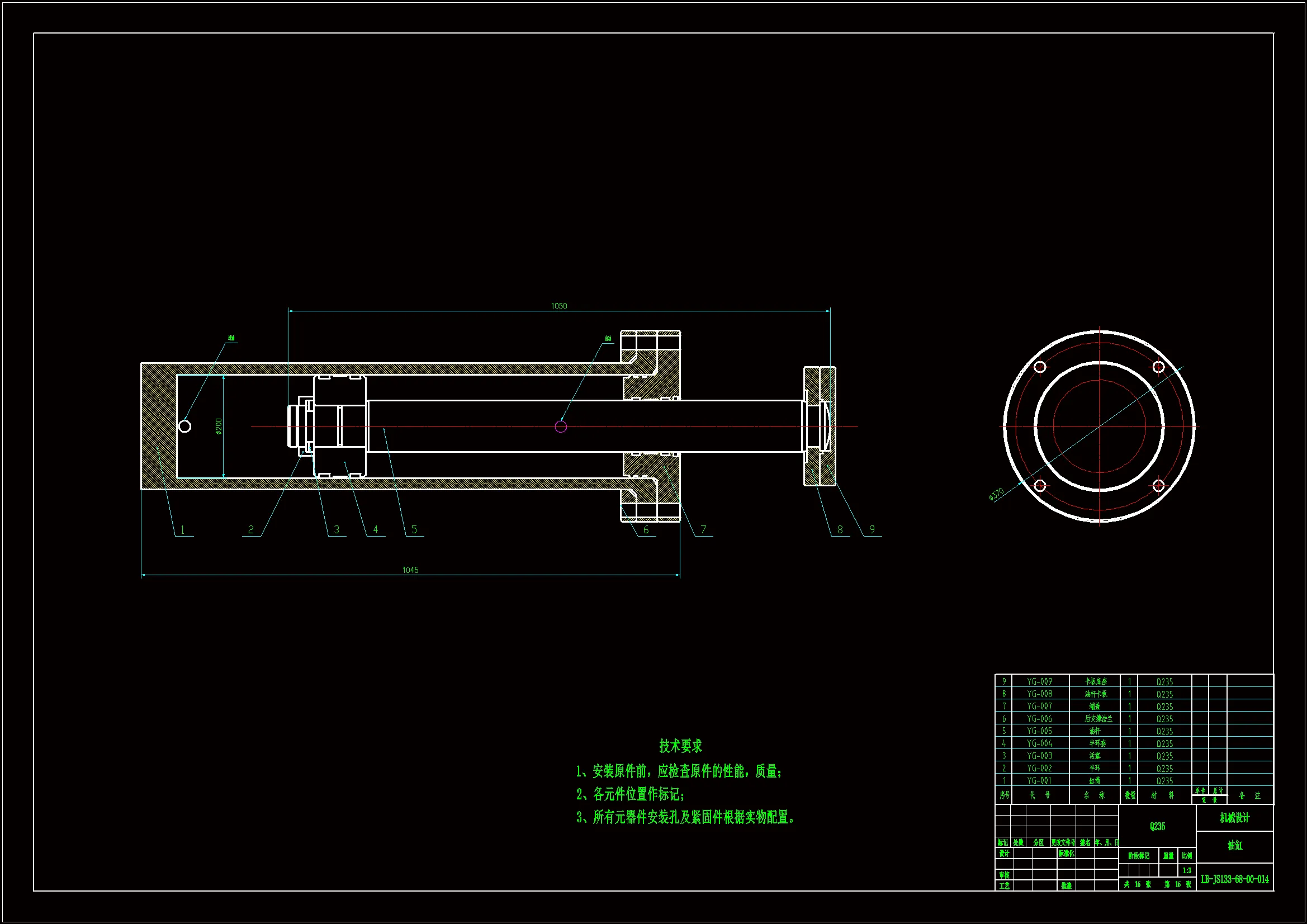Select the ø370 flange diameter label
The image size is (1307, 924).
pos(996,494)
